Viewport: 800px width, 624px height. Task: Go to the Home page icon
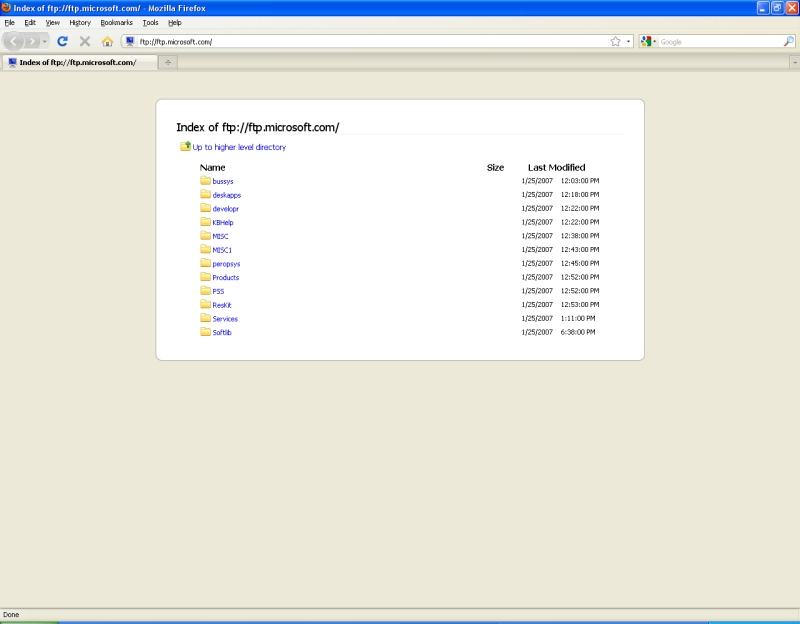click(x=107, y=41)
